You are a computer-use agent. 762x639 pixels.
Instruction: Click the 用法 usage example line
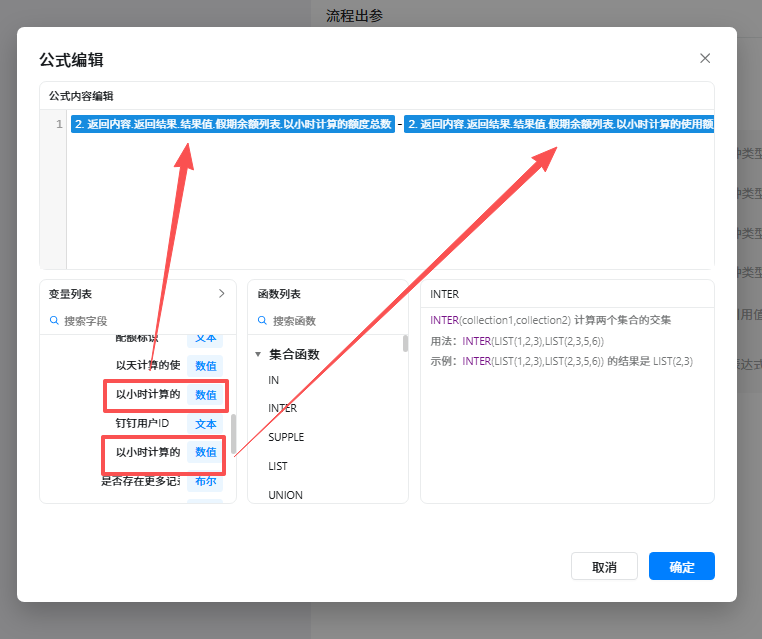point(517,341)
